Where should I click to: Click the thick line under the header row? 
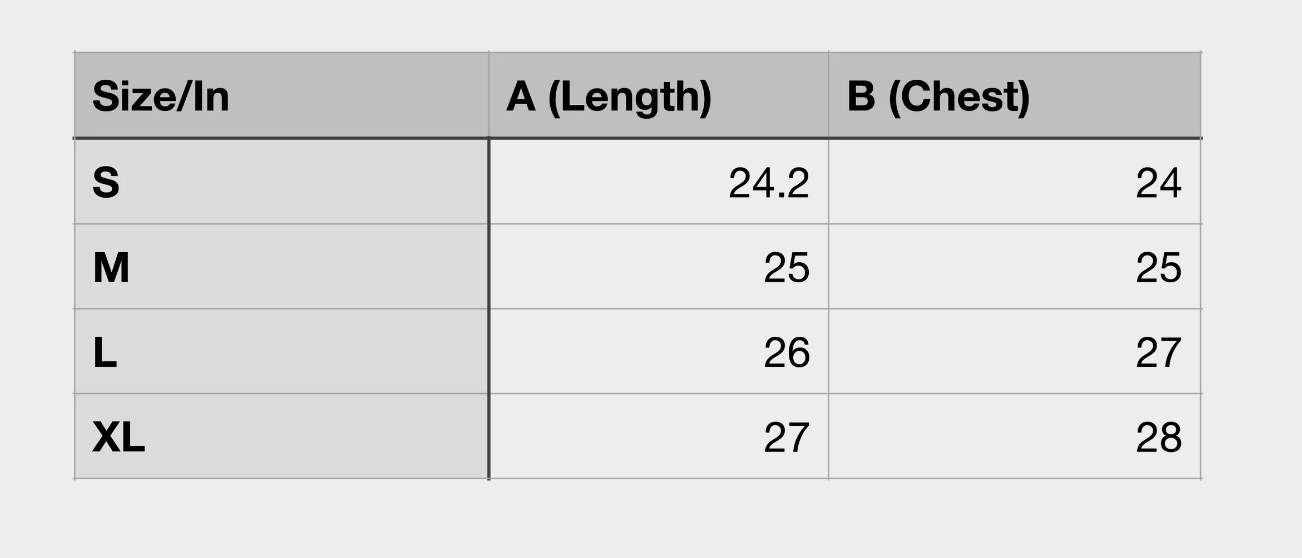point(637,138)
